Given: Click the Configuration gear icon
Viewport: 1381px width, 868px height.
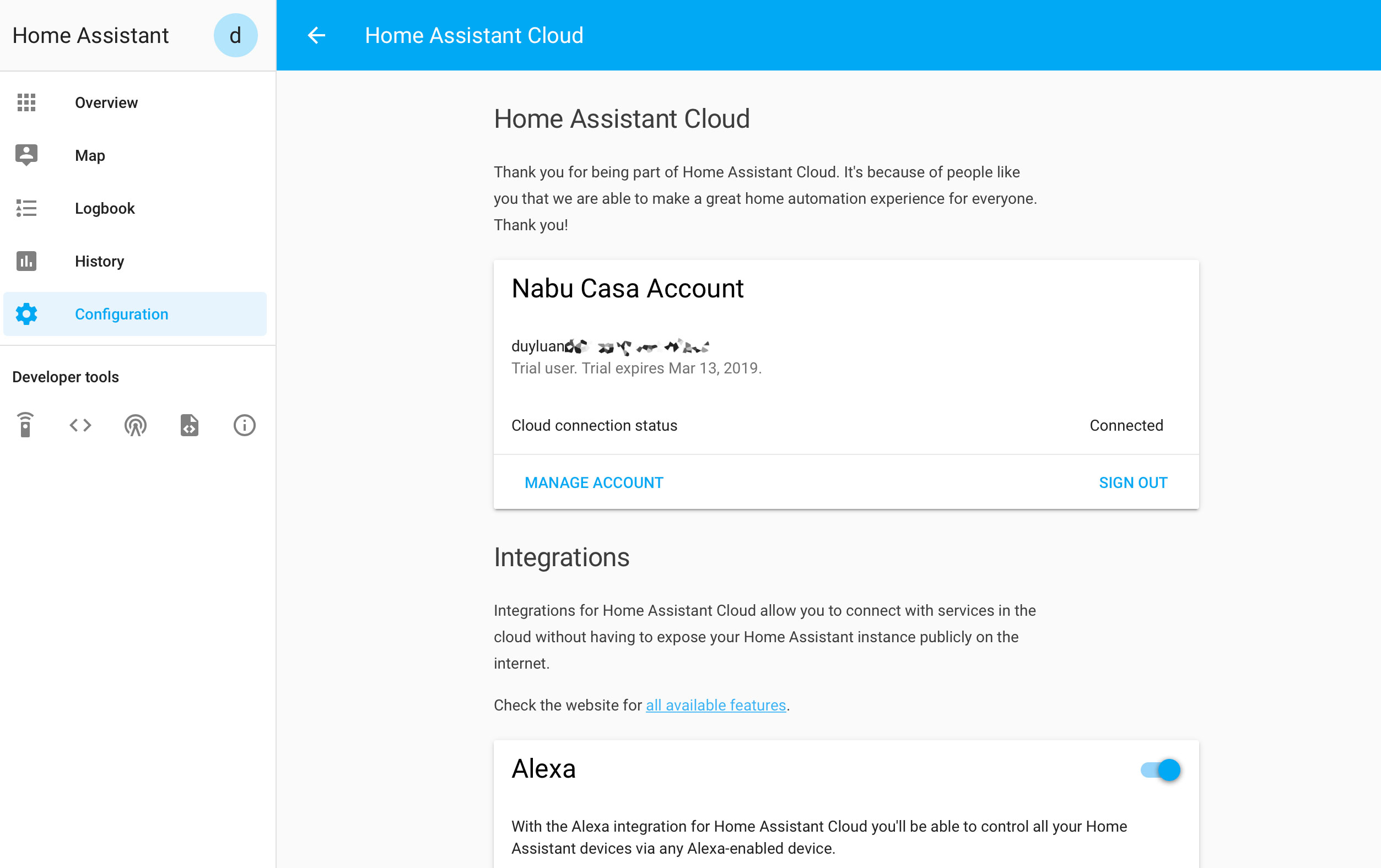Looking at the screenshot, I should pyautogui.click(x=26, y=314).
